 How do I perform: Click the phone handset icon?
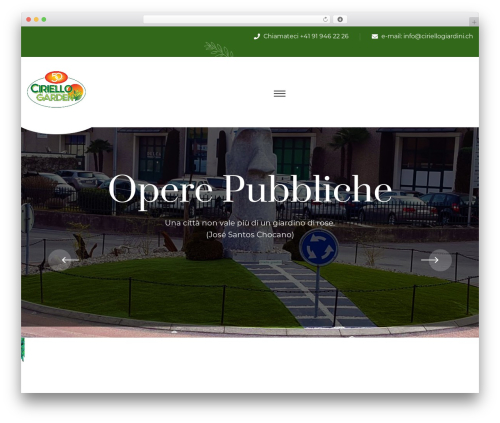tap(257, 36)
